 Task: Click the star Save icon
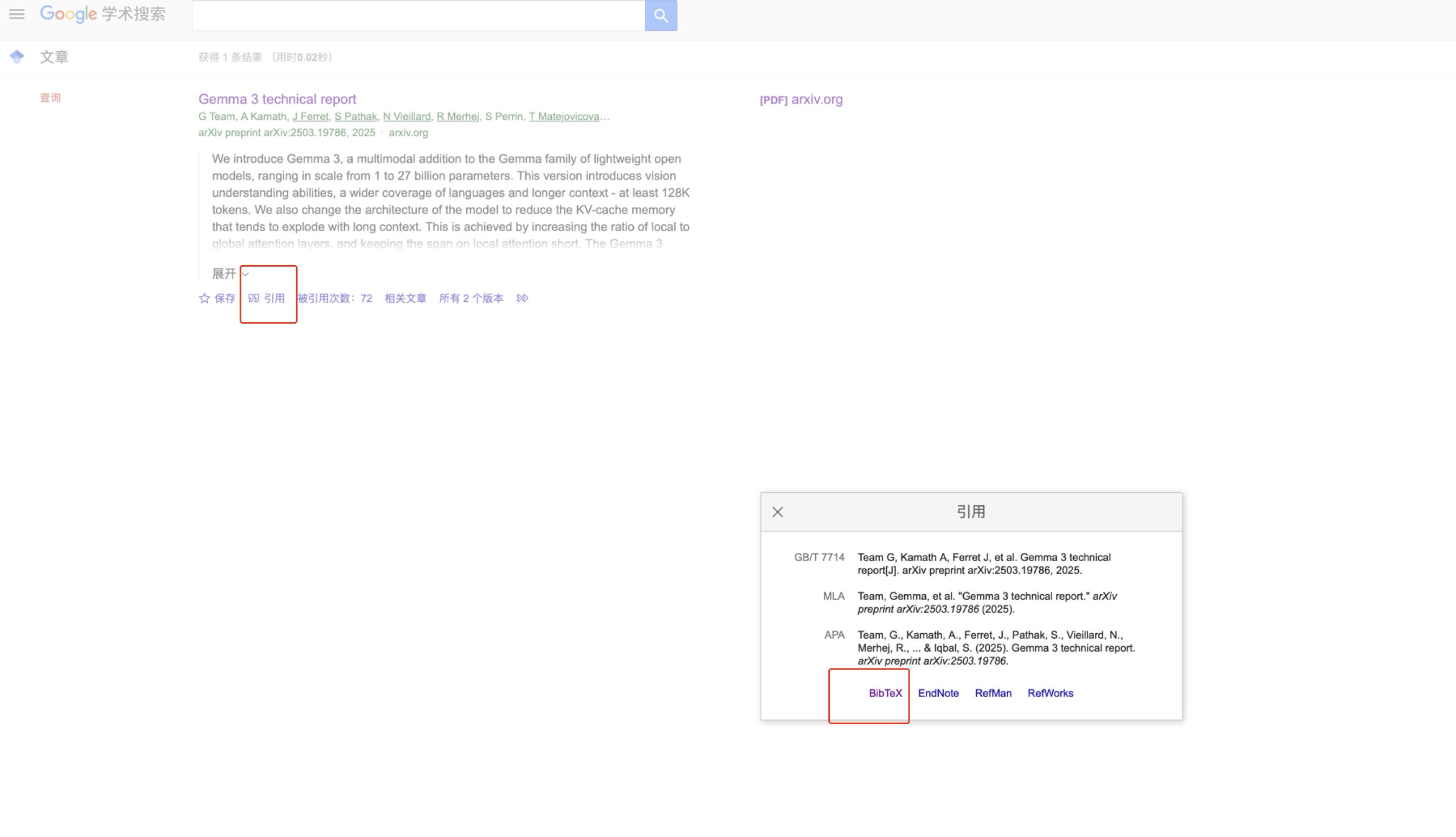204,298
